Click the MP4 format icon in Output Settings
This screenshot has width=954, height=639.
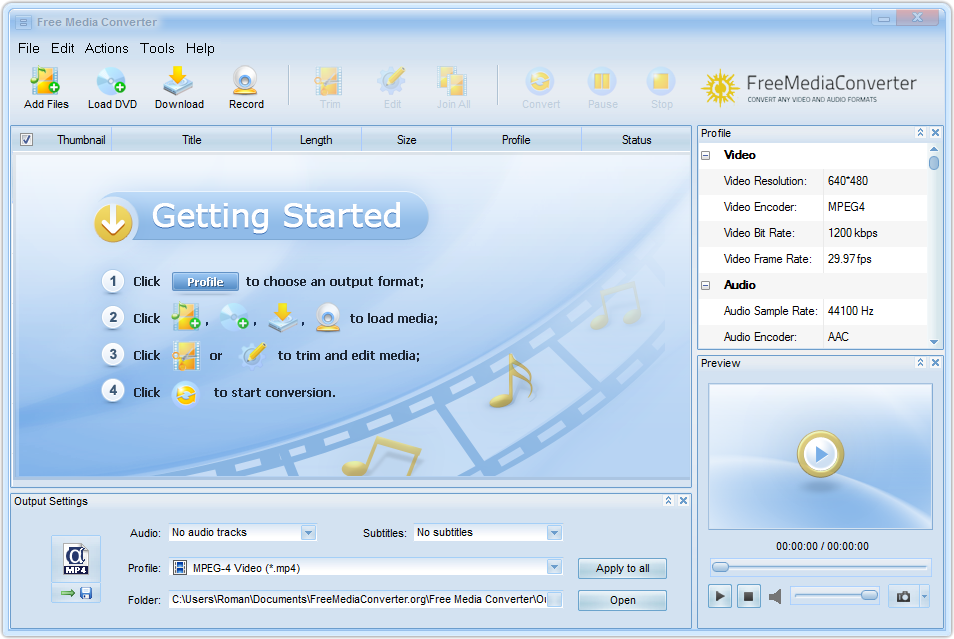click(x=76, y=559)
